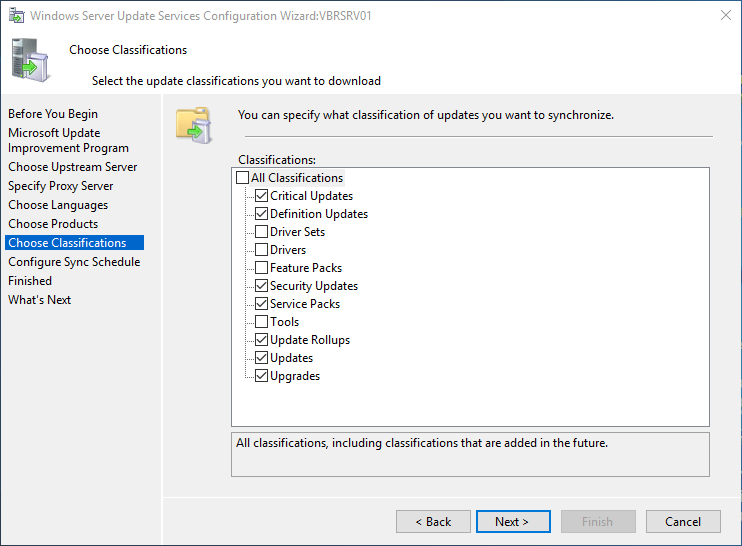Select Configure Sync Schedule in sidebar

pos(74,262)
